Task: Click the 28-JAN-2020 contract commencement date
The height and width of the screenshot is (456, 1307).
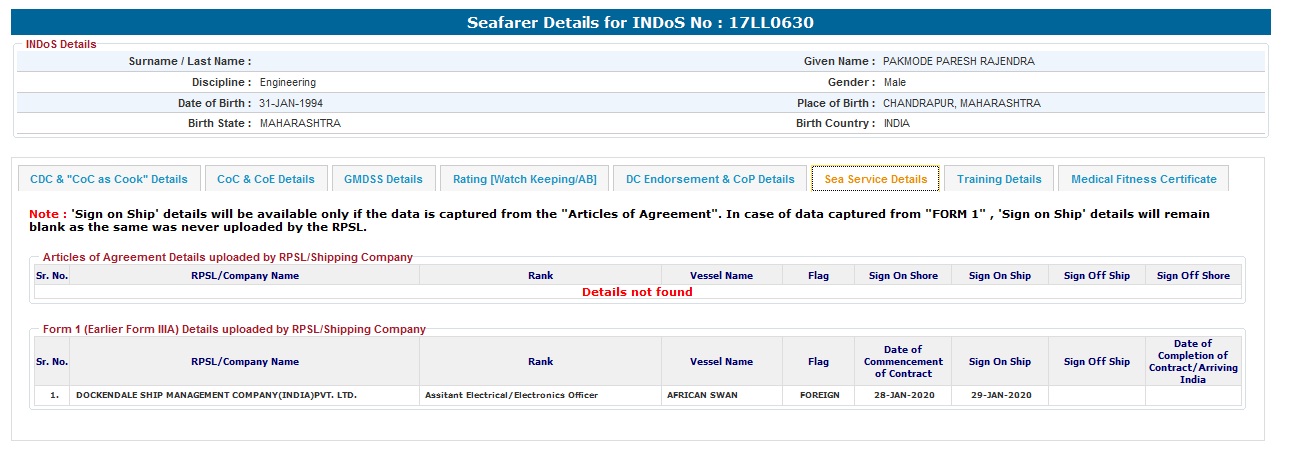Action: point(903,395)
